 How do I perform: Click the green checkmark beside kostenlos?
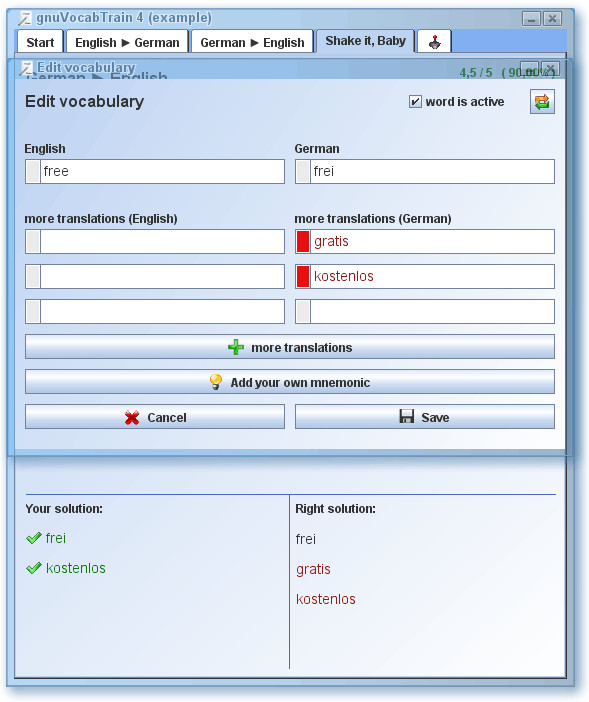click(34, 568)
